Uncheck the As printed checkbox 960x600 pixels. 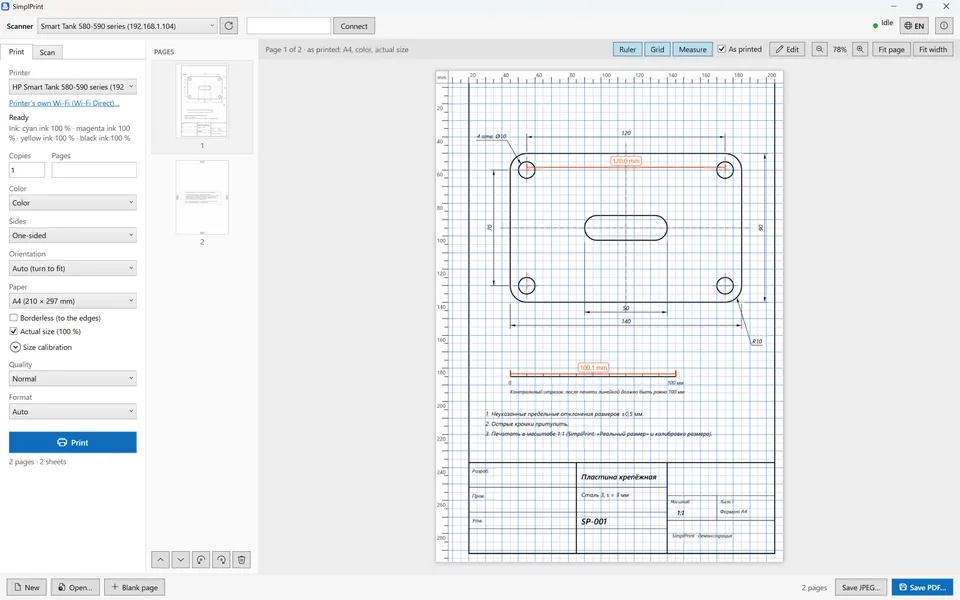pos(722,49)
